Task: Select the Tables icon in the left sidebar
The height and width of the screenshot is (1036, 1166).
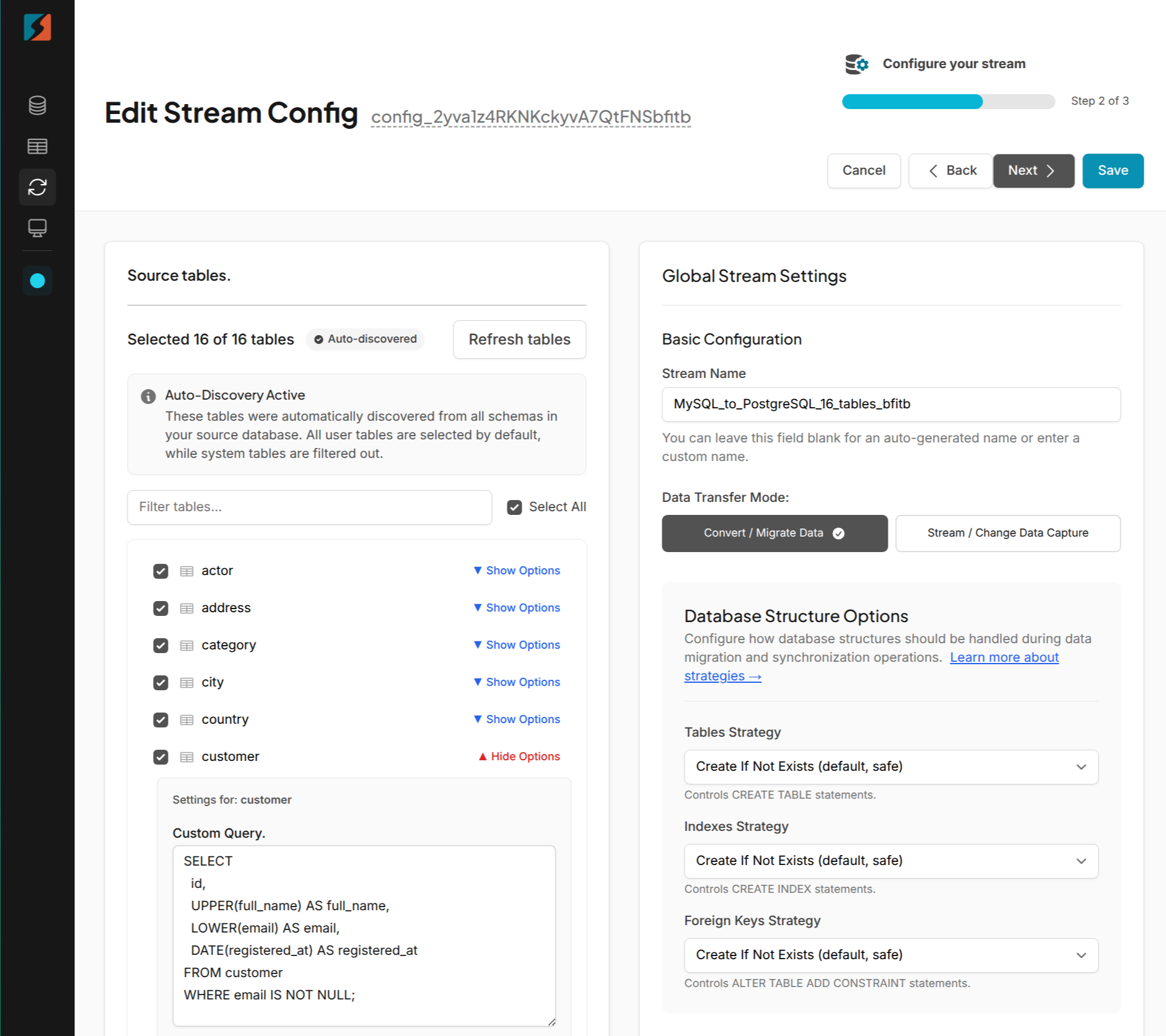Action: (x=37, y=146)
